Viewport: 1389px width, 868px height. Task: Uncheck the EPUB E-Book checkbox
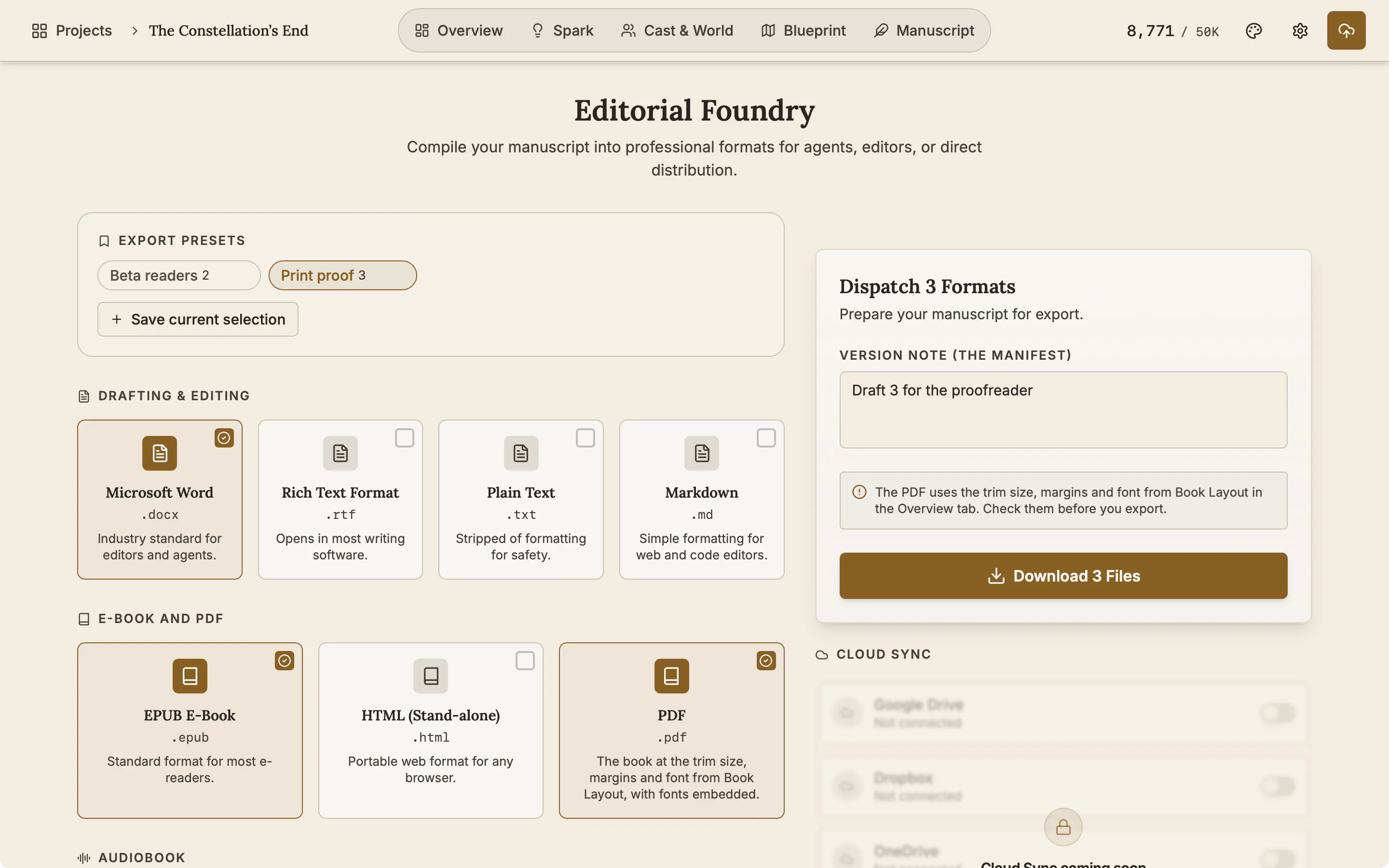click(x=284, y=661)
